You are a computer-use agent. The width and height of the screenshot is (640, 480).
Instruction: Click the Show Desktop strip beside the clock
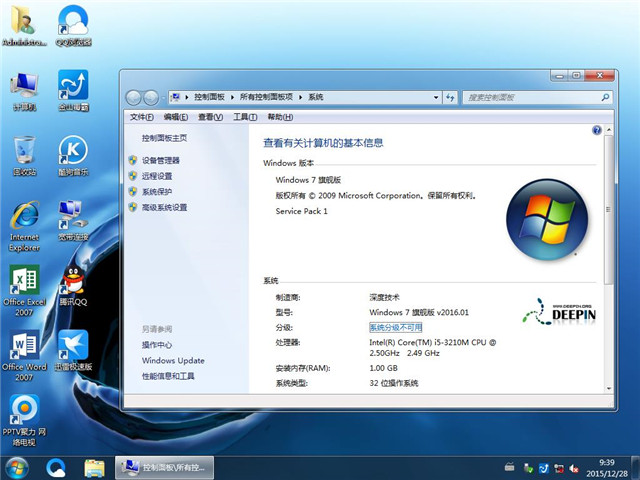636,468
